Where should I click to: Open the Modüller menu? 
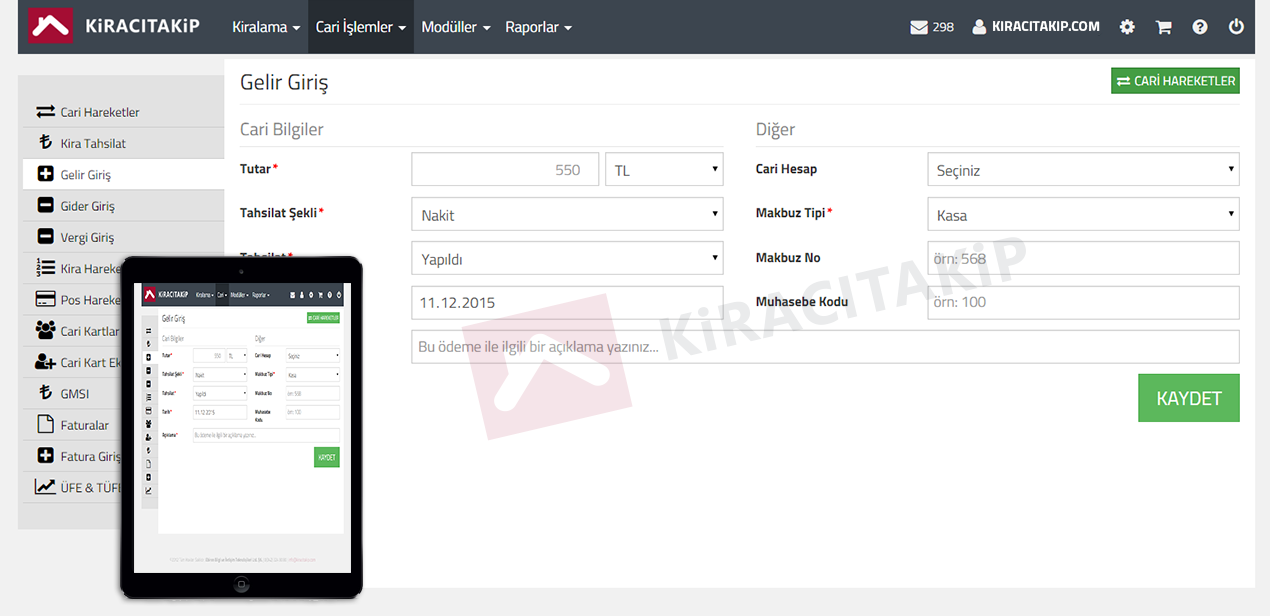click(x=456, y=27)
